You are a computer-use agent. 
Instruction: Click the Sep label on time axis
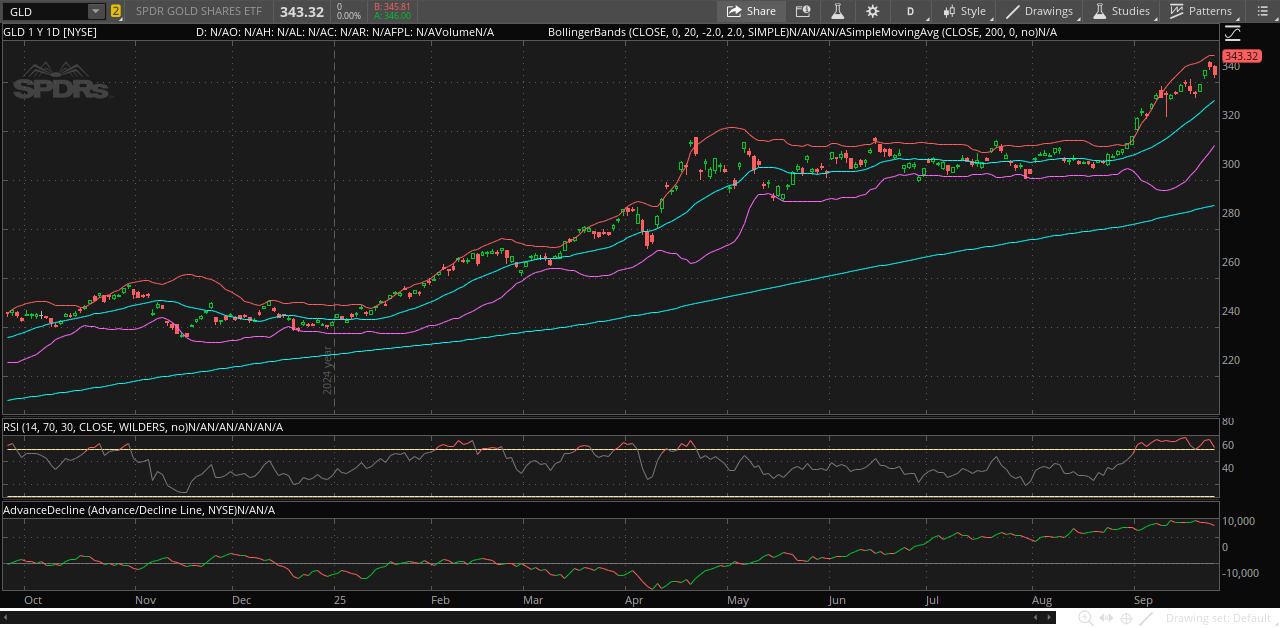(x=1144, y=600)
